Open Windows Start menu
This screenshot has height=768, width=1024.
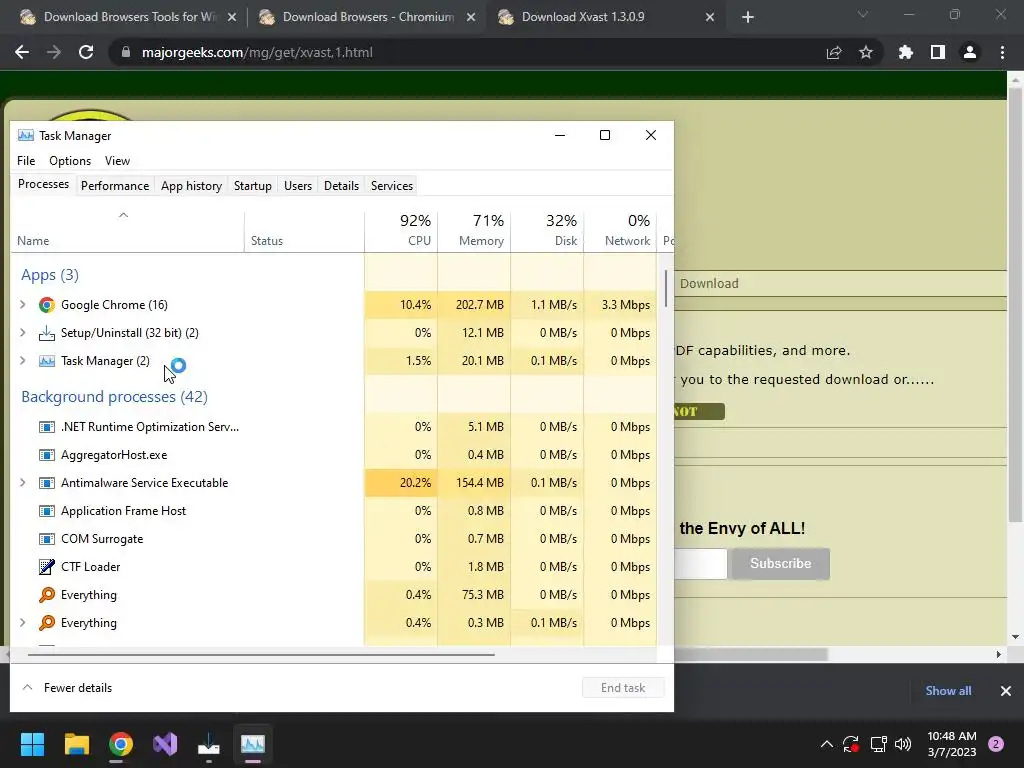(x=32, y=744)
